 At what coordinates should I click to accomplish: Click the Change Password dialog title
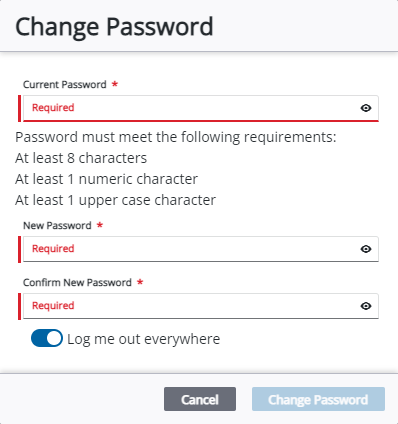[114, 27]
